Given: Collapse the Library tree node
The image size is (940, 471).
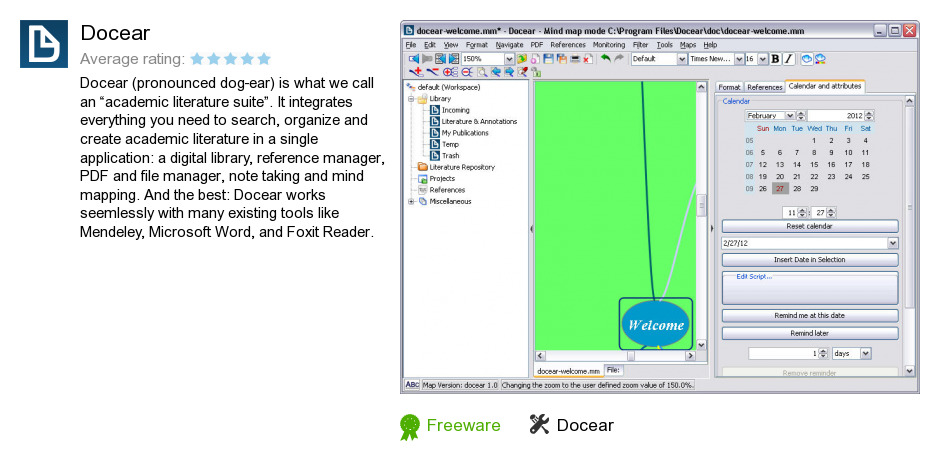Looking at the screenshot, I should (411, 99).
